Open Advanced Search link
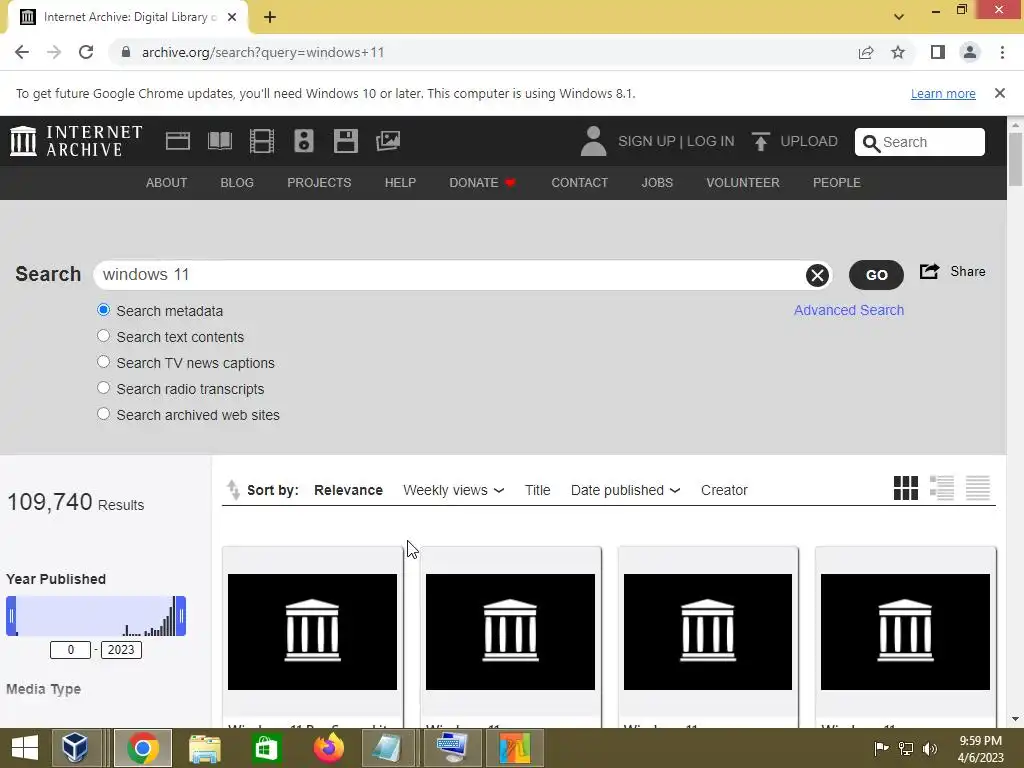1024x768 pixels. point(849,310)
